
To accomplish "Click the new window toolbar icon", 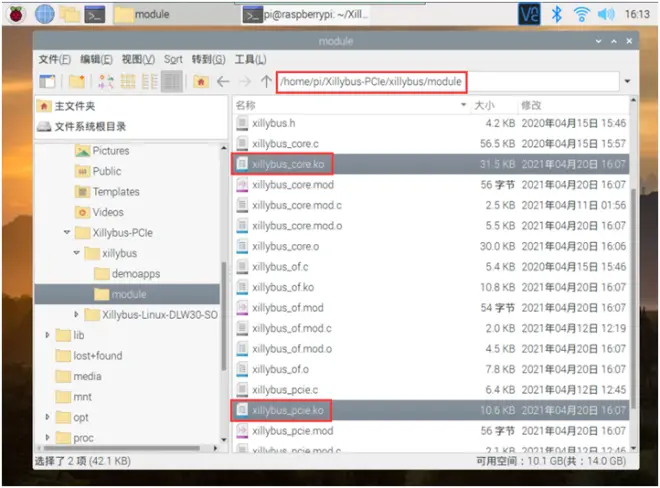I will coord(47,81).
